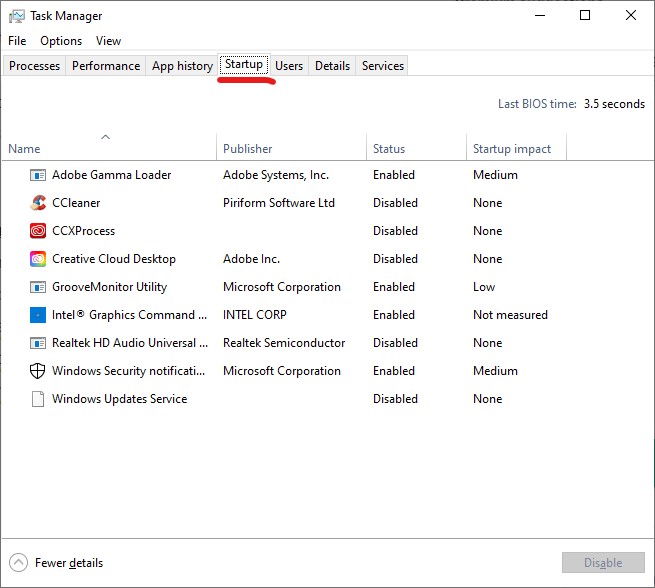The width and height of the screenshot is (655, 588).
Task: Select the Windows Security notification entry name
Action: click(129, 371)
